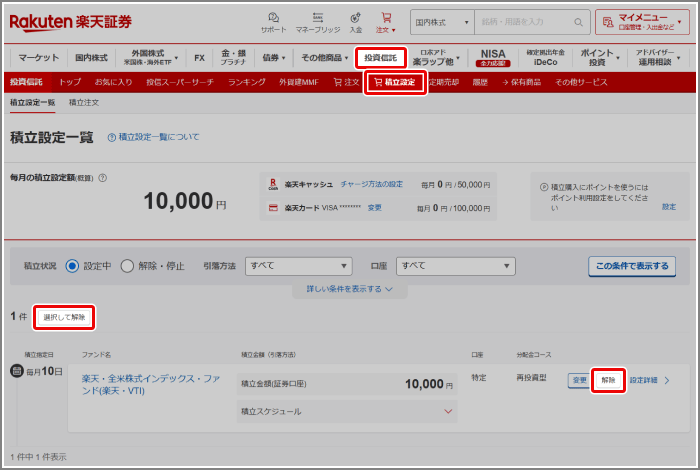Image resolution: width=700 pixels, height=470 pixels.
Task: Open the トップ submenu item
Action: tap(70, 82)
